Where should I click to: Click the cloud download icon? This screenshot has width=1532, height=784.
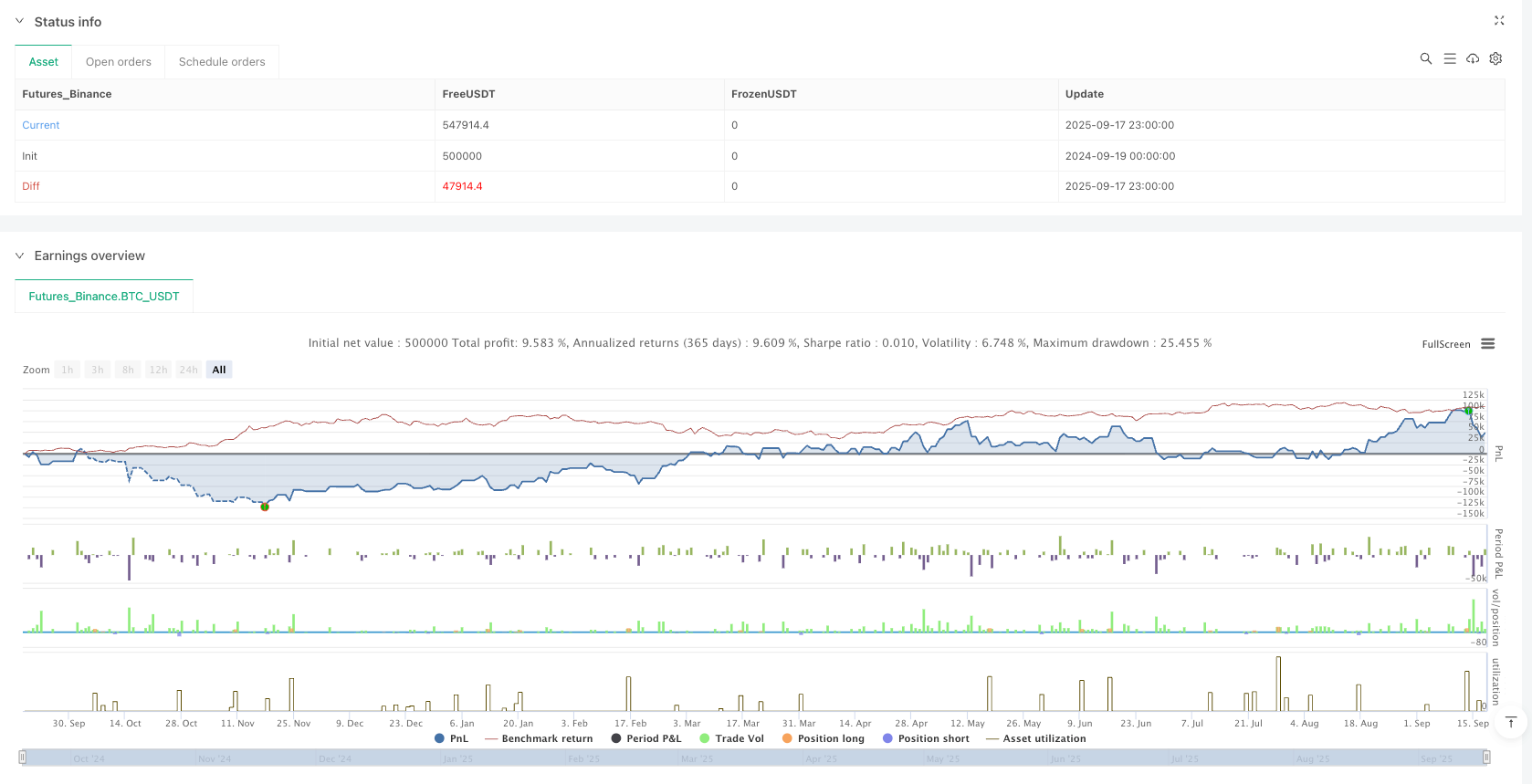pyautogui.click(x=1473, y=58)
